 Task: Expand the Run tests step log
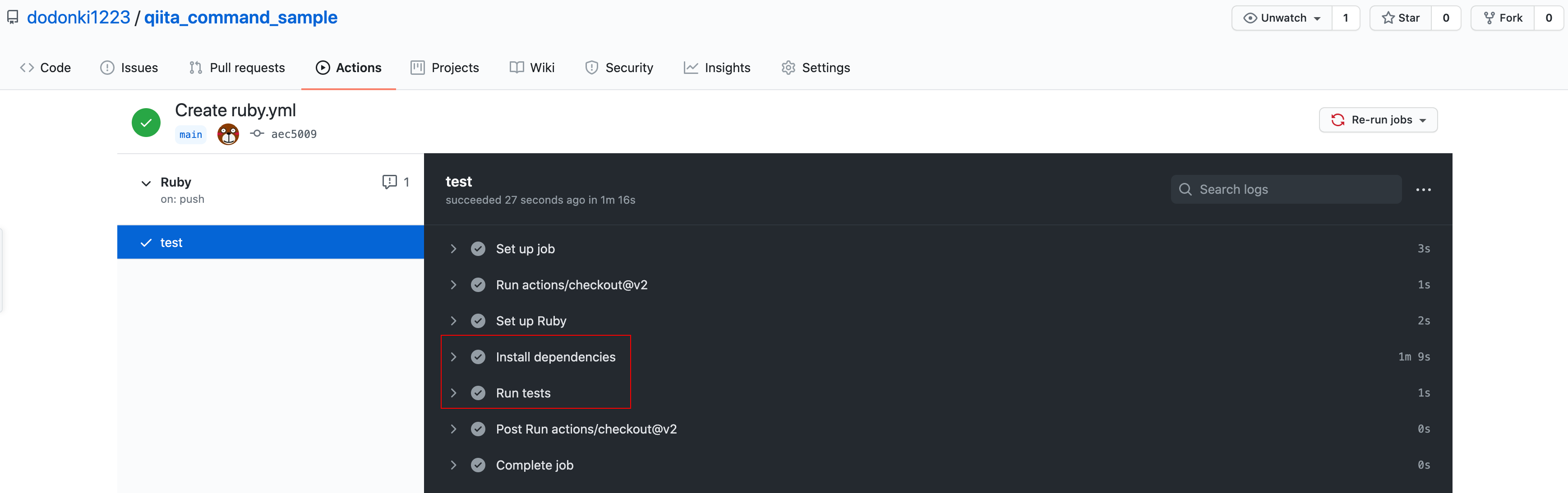coord(522,393)
